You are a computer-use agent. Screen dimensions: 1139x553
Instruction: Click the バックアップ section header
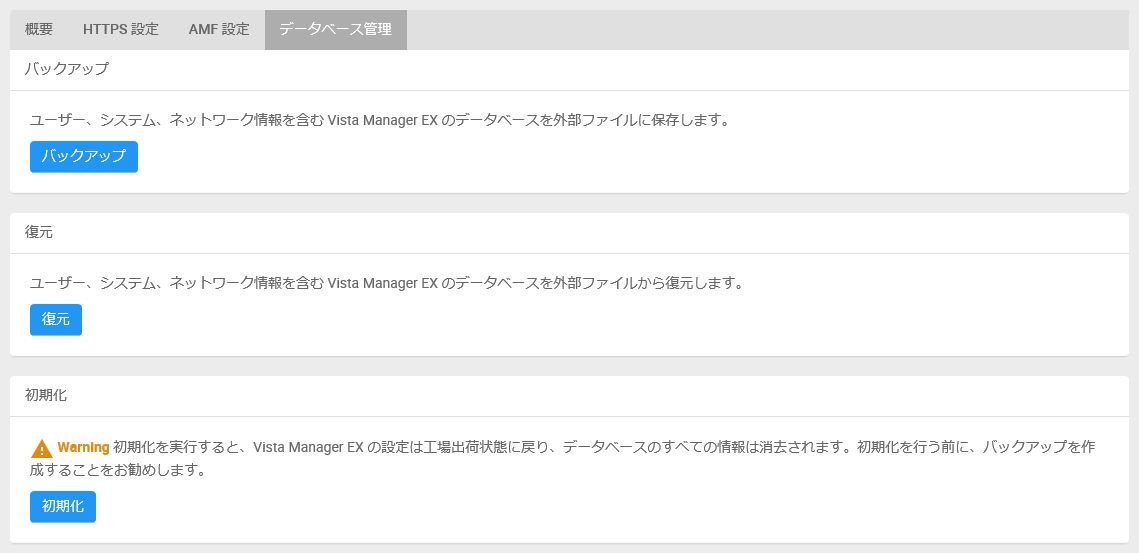click(x=66, y=70)
